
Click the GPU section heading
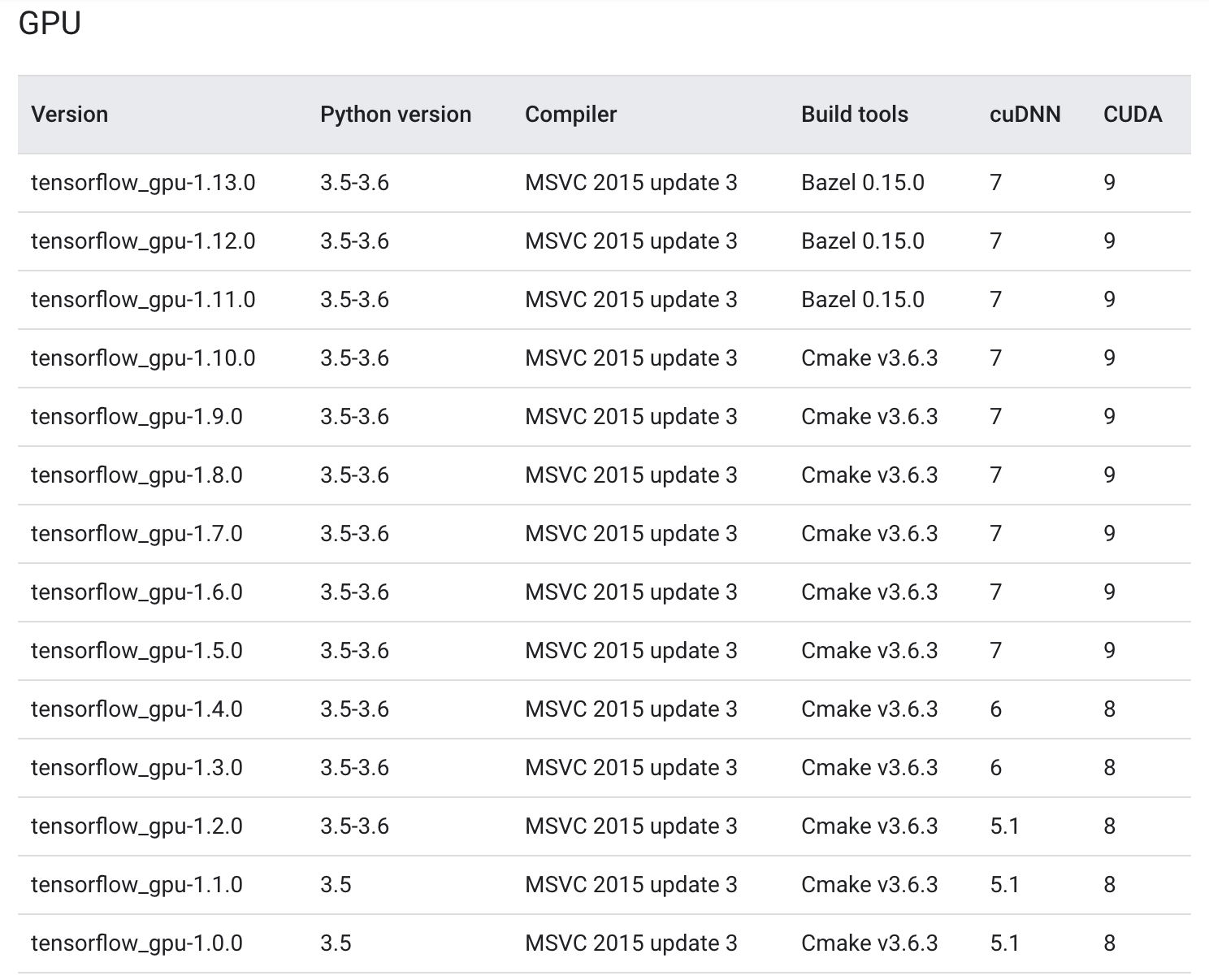50,24
